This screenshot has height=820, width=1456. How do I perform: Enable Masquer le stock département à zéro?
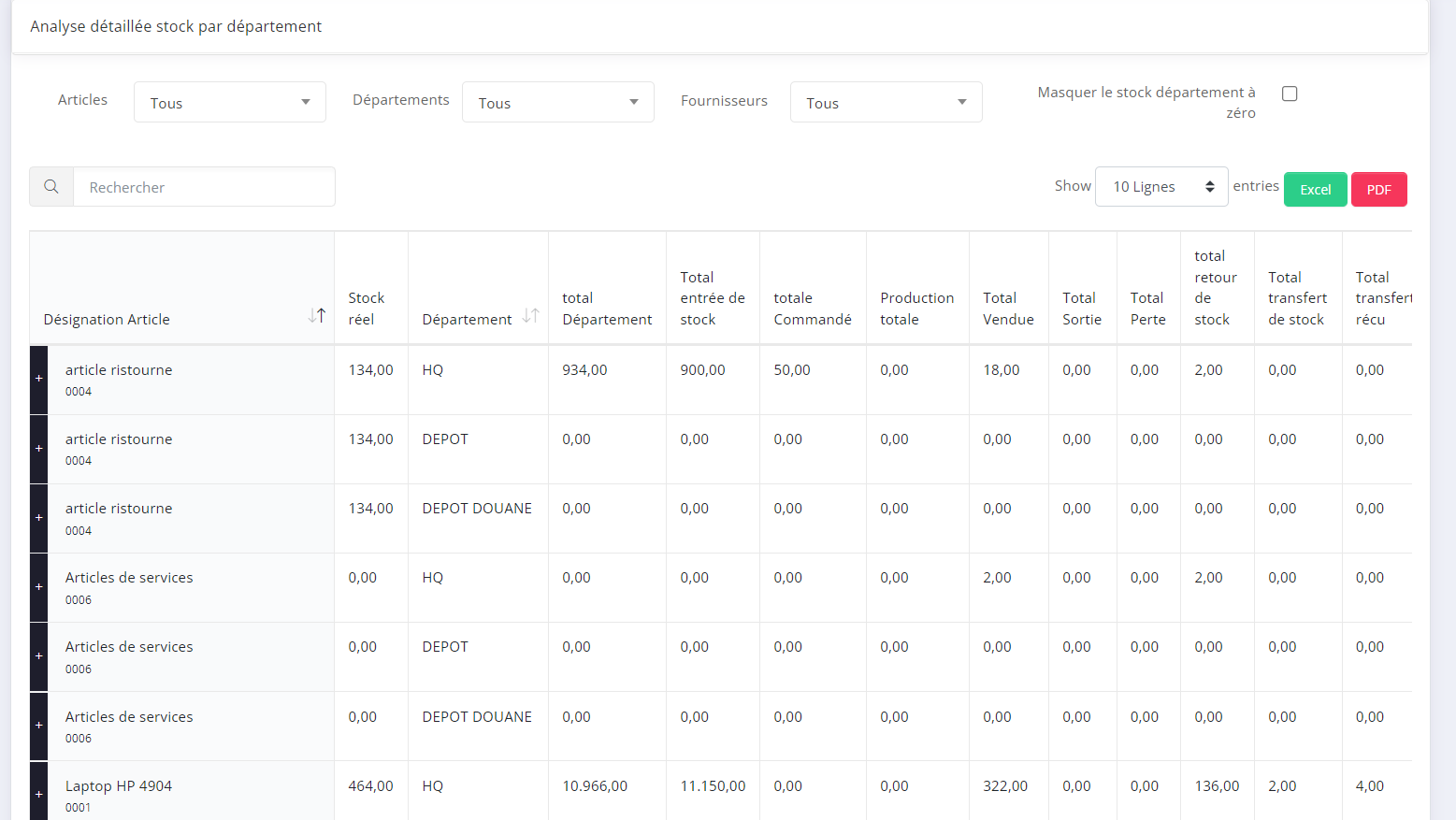click(1290, 94)
